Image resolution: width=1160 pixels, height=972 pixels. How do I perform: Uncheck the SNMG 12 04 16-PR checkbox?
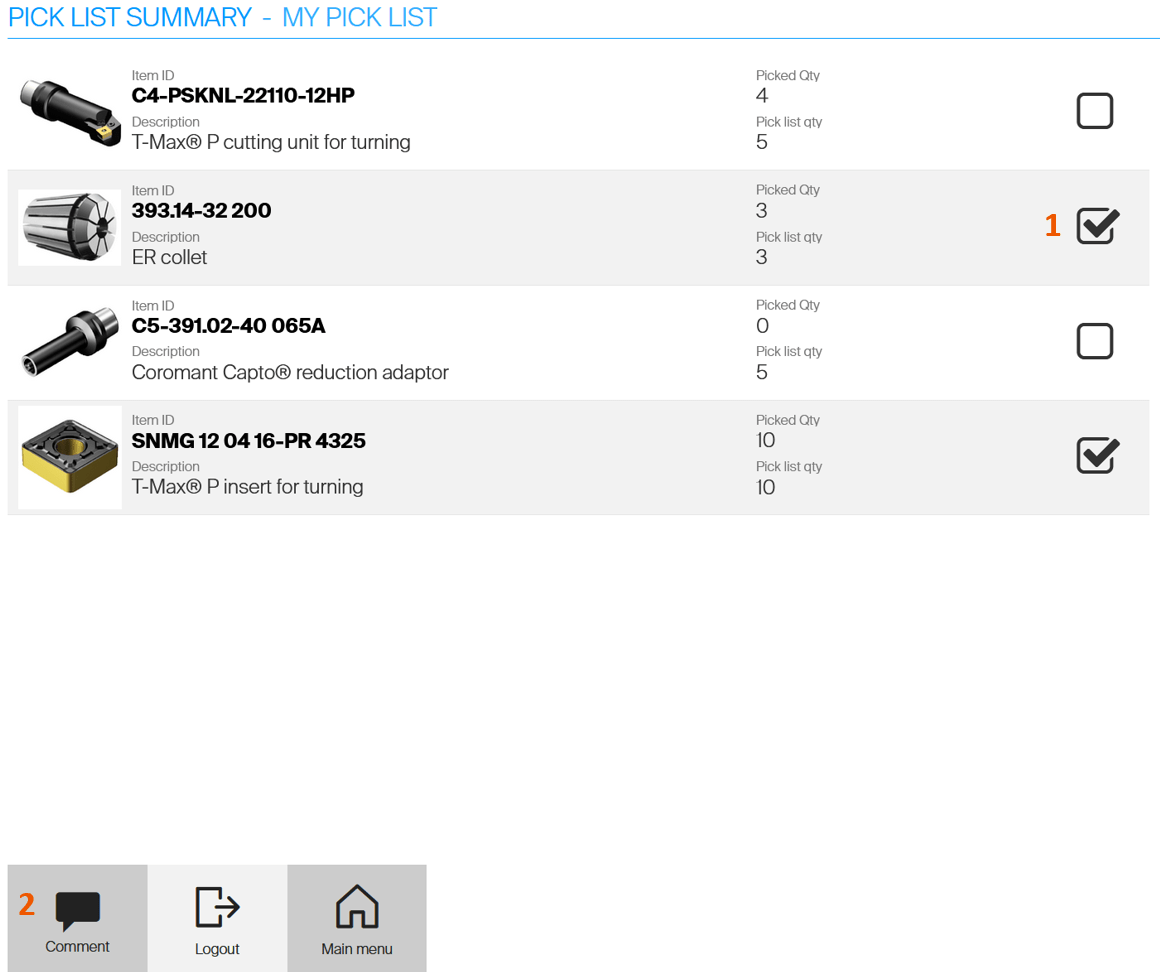[x=1097, y=456]
